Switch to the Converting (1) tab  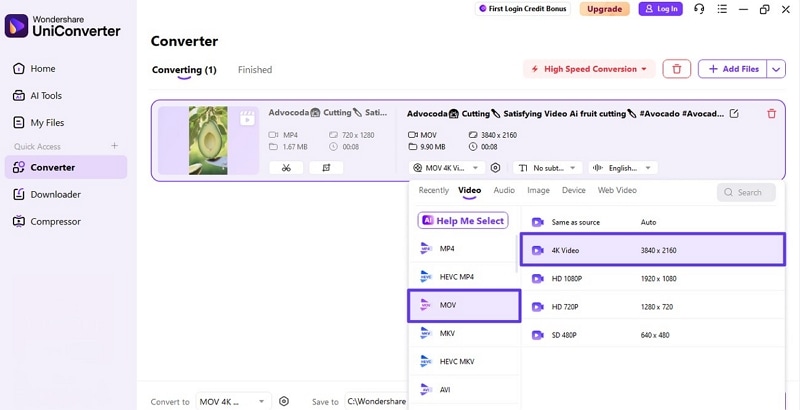click(184, 70)
